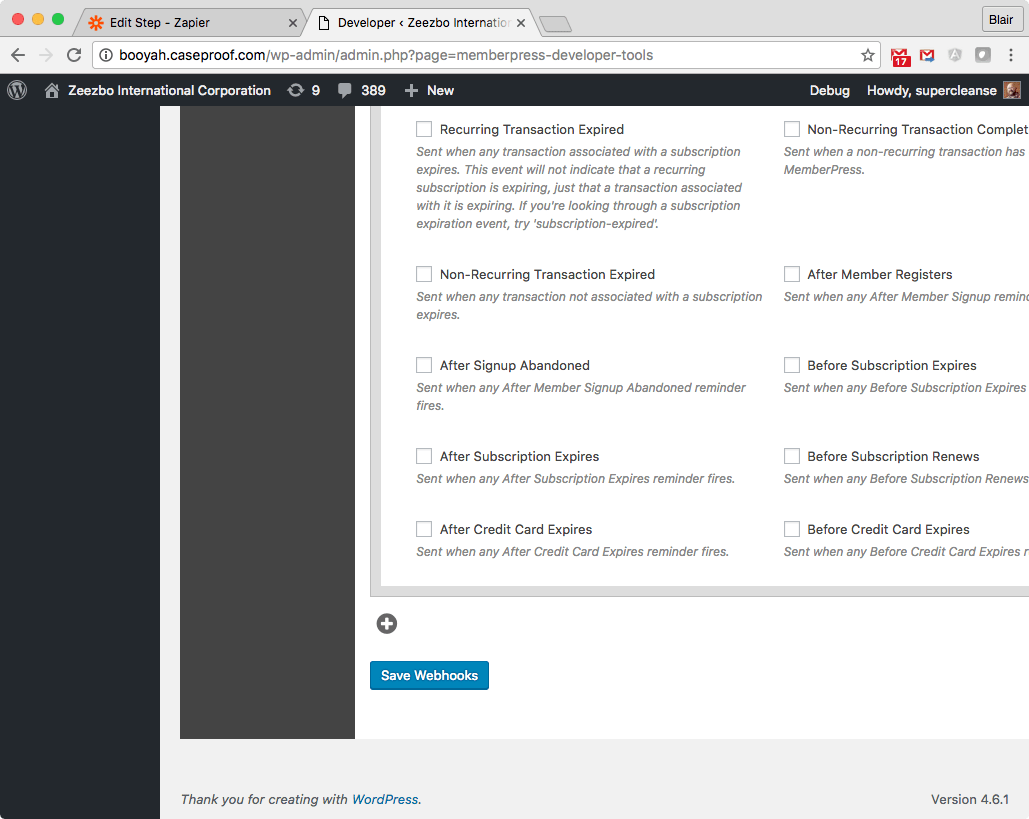Bookmark this page with the star icon
1029x819 pixels.
(868, 55)
